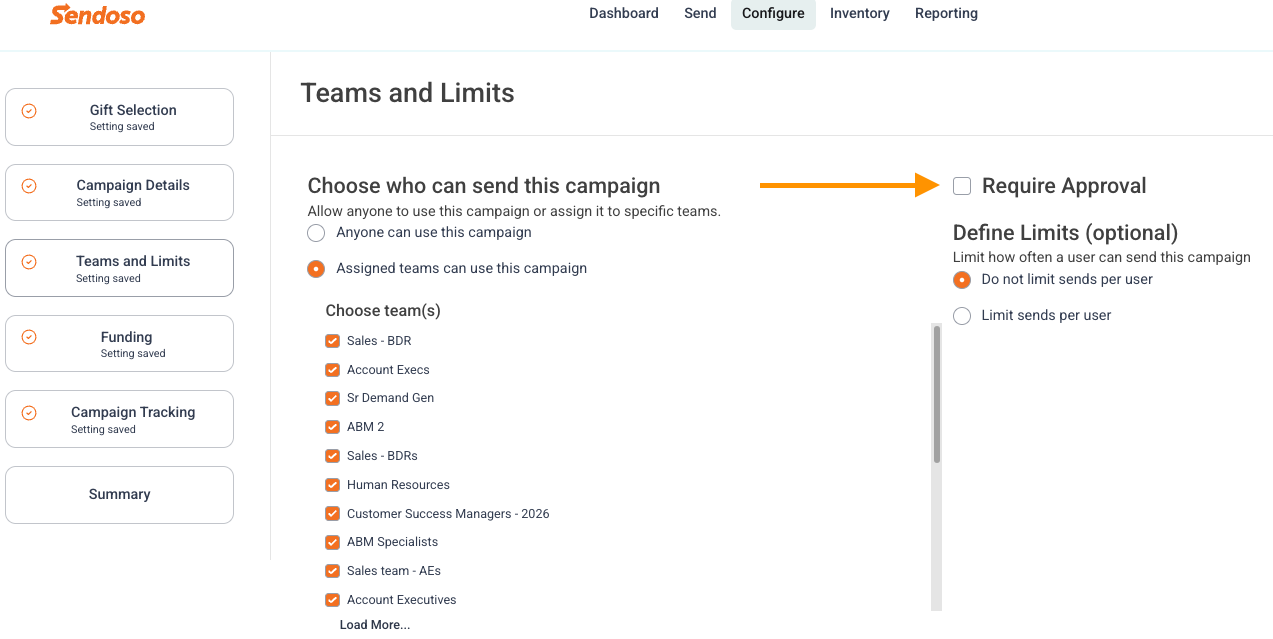
Task: Enable the Require Approval checkbox
Action: (x=962, y=186)
